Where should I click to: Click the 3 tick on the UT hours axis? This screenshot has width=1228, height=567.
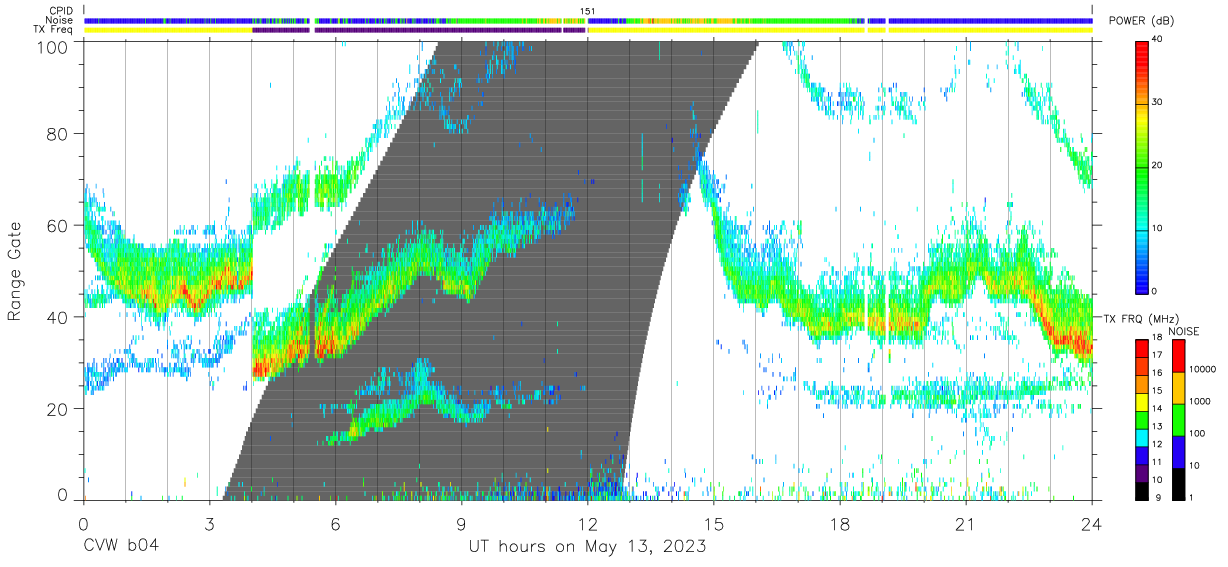point(209,524)
